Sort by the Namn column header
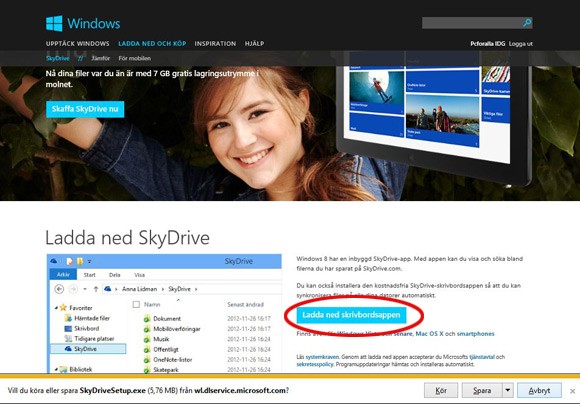Viewport: 580px width, 404px height. 152,304
